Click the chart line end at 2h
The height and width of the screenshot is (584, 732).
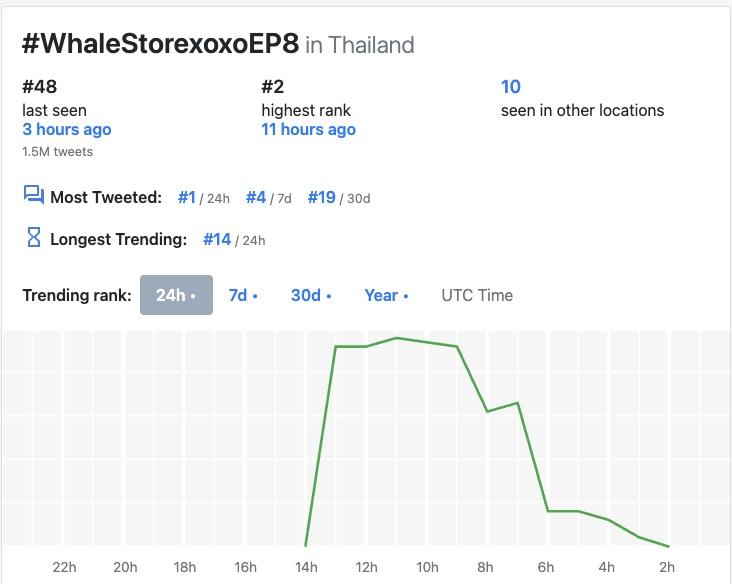click(667, 546)
